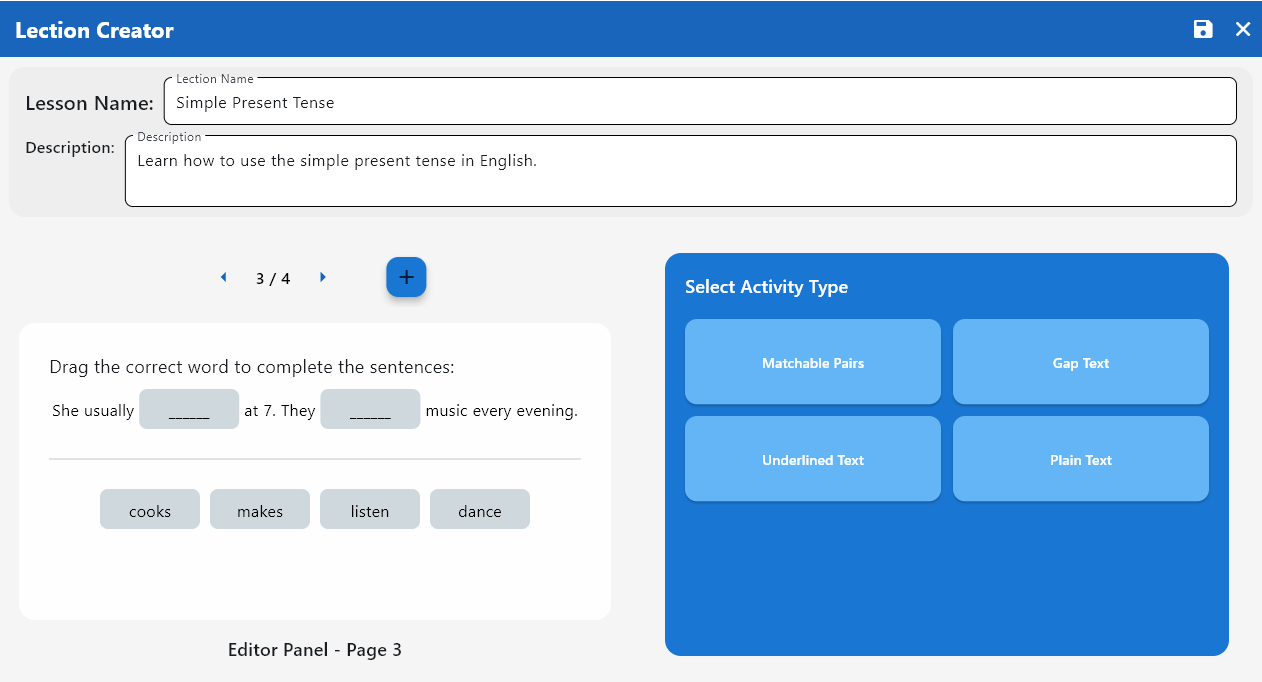The width and height of the screenshot is (1262, 682).
Task: Click the Description text area
Action: [x=680, y=171]
